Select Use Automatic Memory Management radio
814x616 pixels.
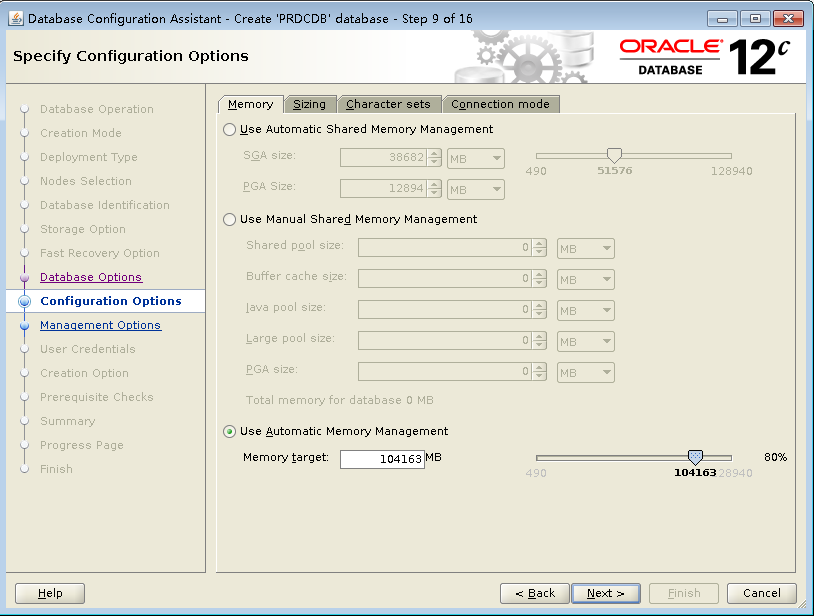tap(229, 431)
